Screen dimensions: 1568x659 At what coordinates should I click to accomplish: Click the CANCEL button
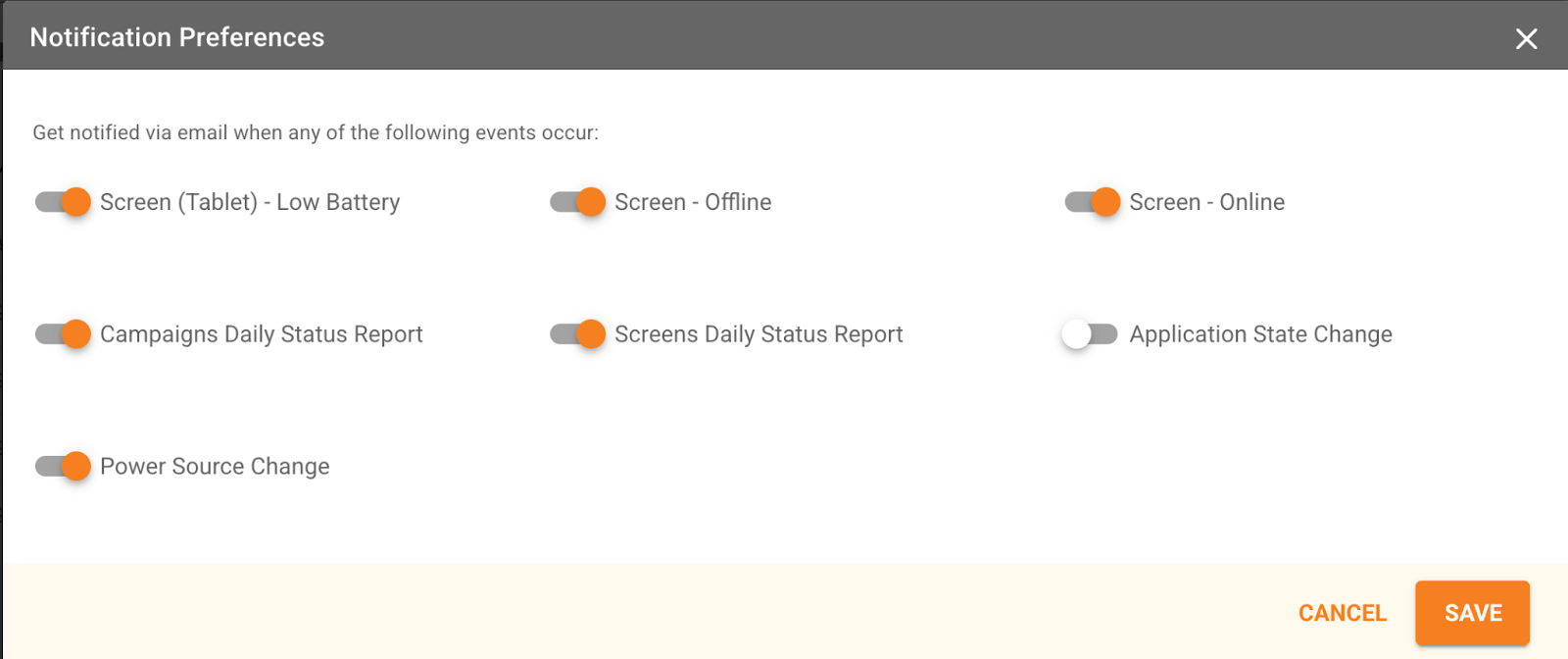click(1342, 613)
